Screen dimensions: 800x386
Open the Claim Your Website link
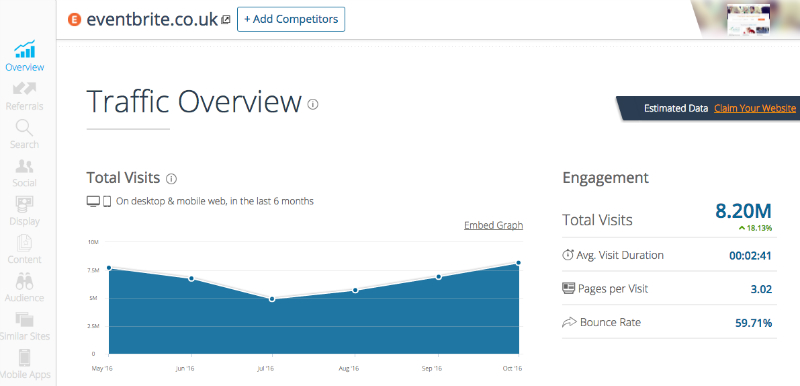click(x=755, y=108)
